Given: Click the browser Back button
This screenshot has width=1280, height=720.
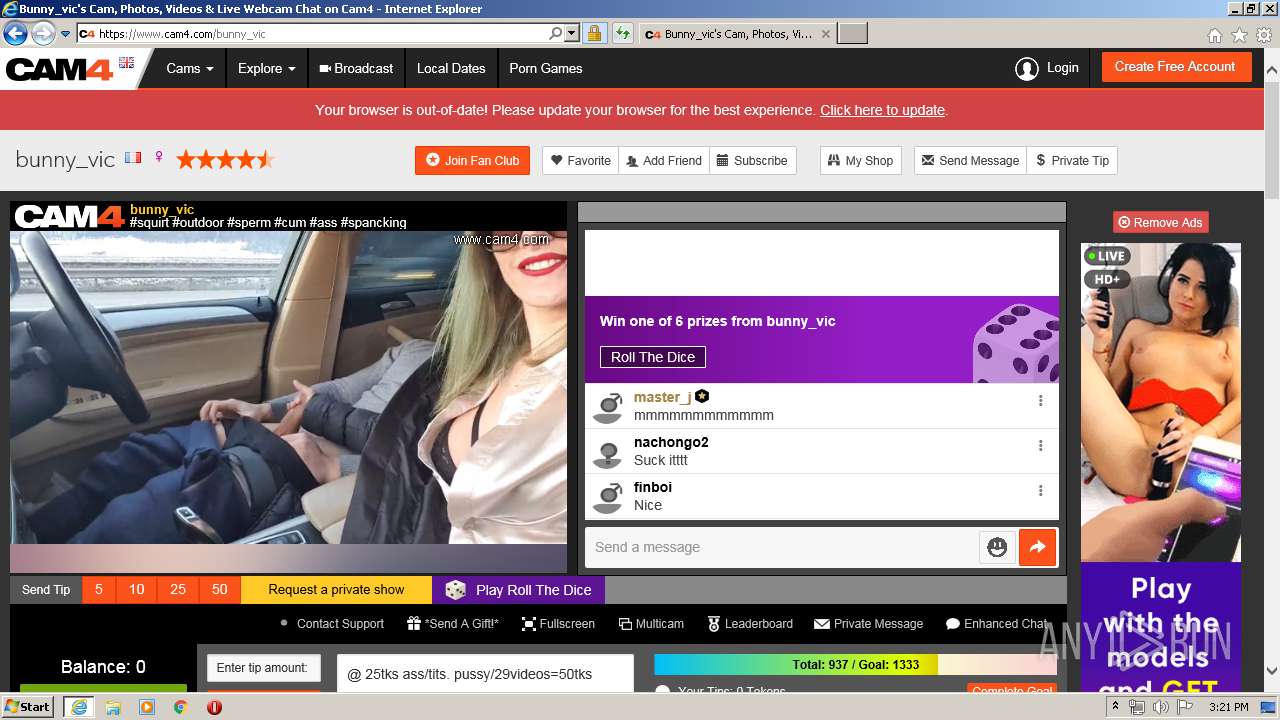Looking at the screenshot, I should click(15, 34).
